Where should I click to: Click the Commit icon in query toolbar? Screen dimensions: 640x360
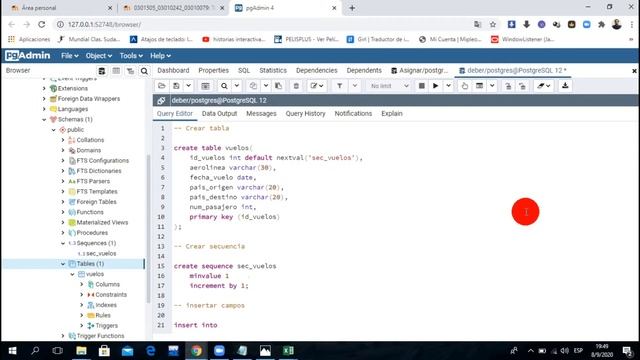click(x=508, y=86)
